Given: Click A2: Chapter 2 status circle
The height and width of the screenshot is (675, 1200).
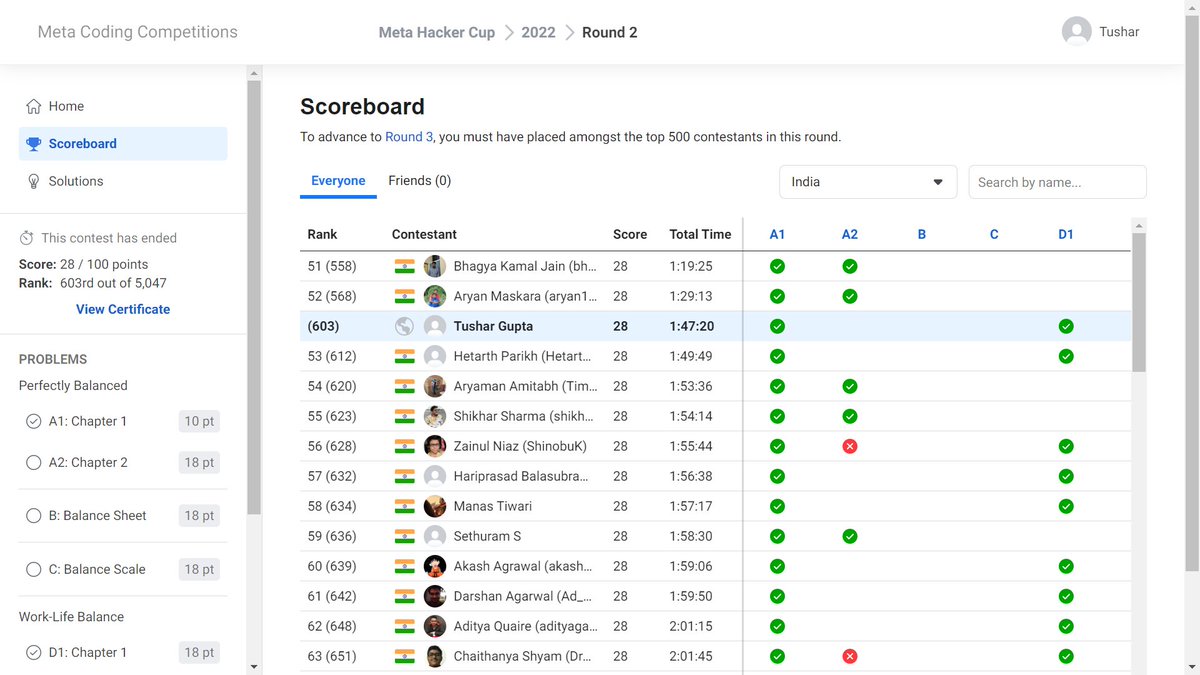Looking at the screenshot, I should click(x=33, y=462).
